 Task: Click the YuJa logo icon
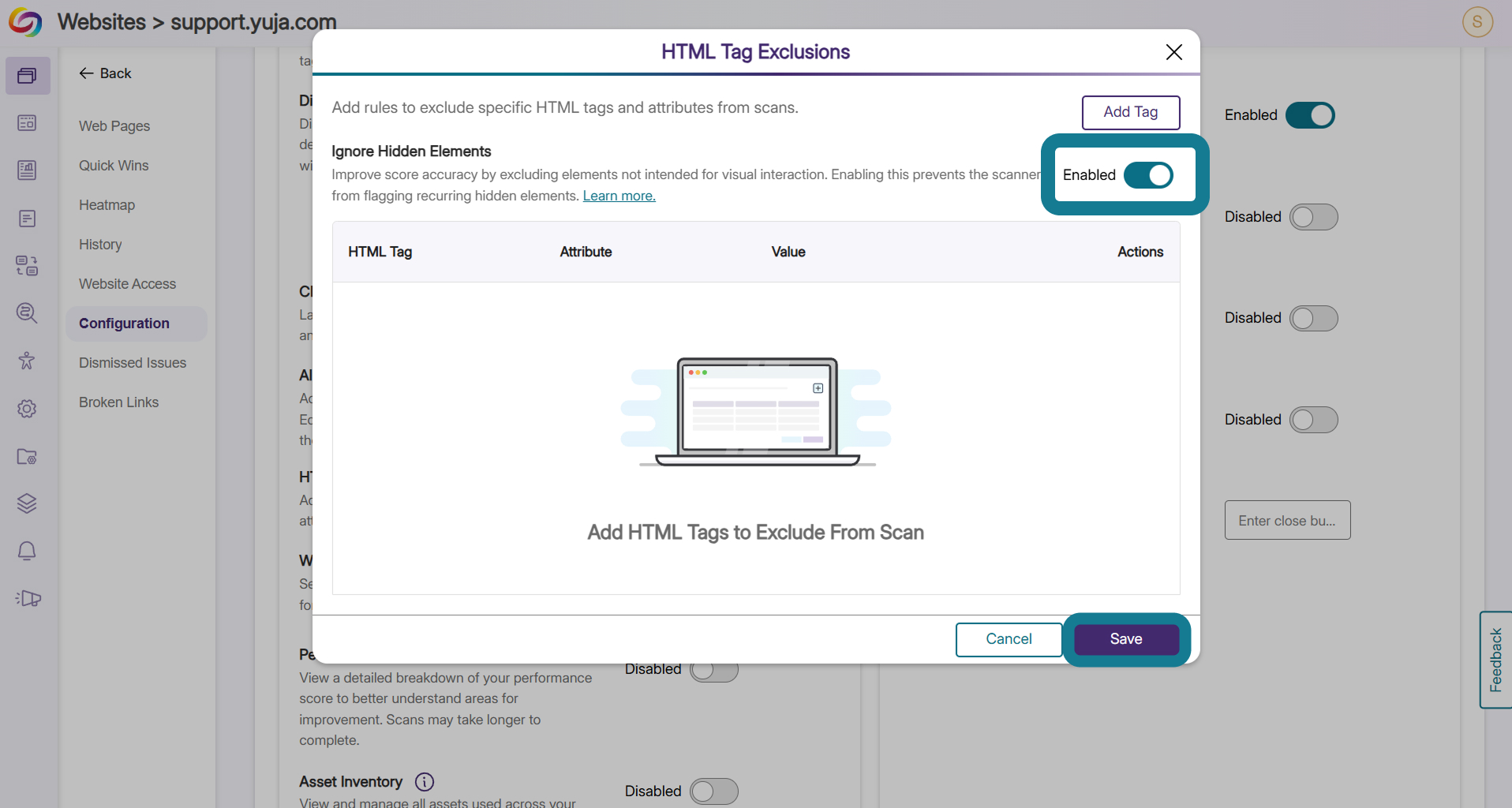click(x=25, y=22)
